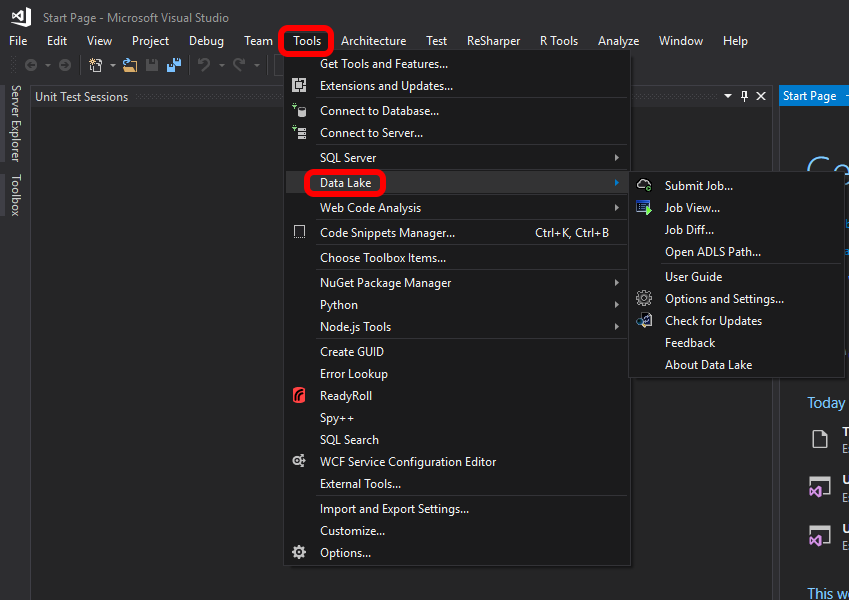
Task: Click the Options gear icon in Tools menu
Action: [299, 552]
